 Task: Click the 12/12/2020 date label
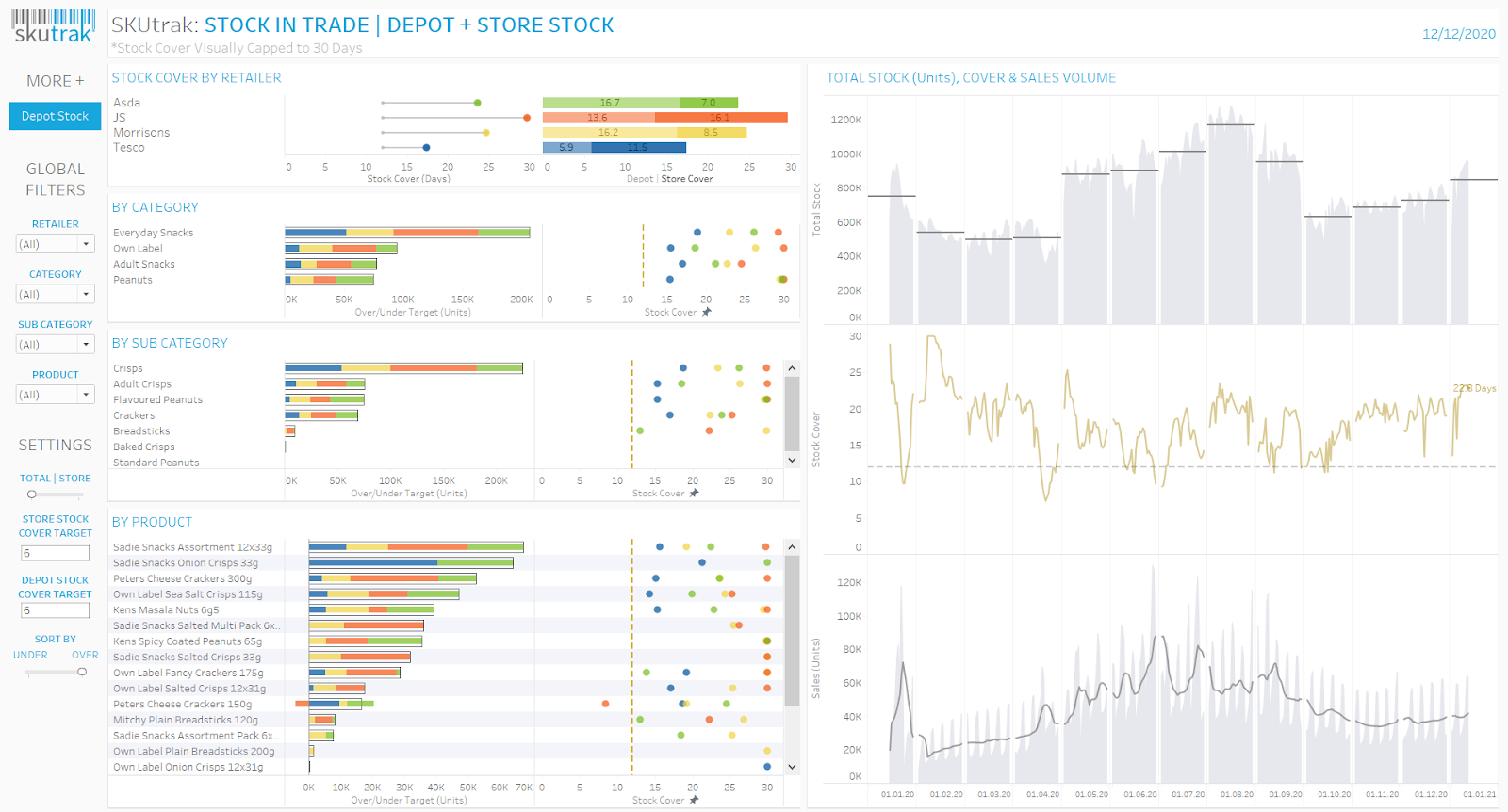click(x=1459, y=34)
